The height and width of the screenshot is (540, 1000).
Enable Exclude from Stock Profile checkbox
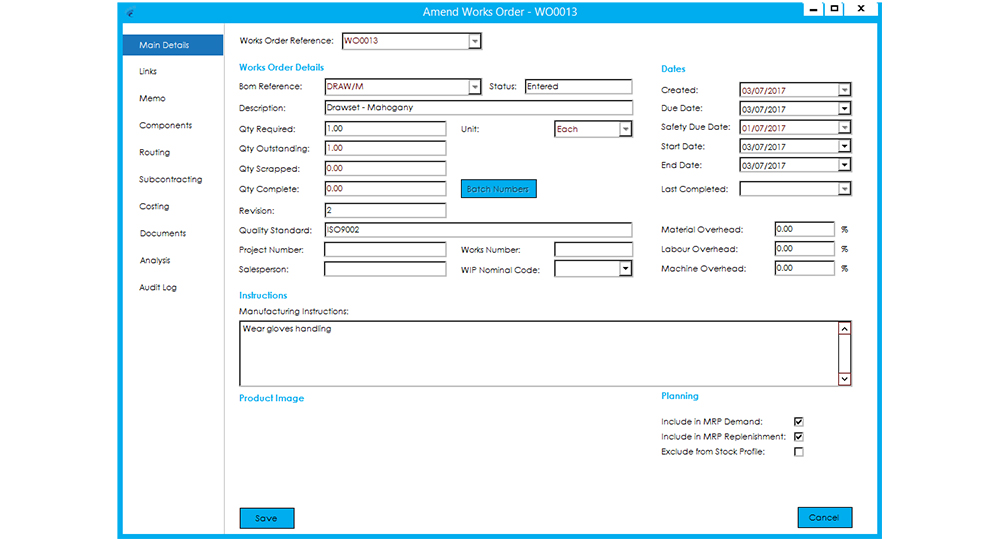click(798, 452)
